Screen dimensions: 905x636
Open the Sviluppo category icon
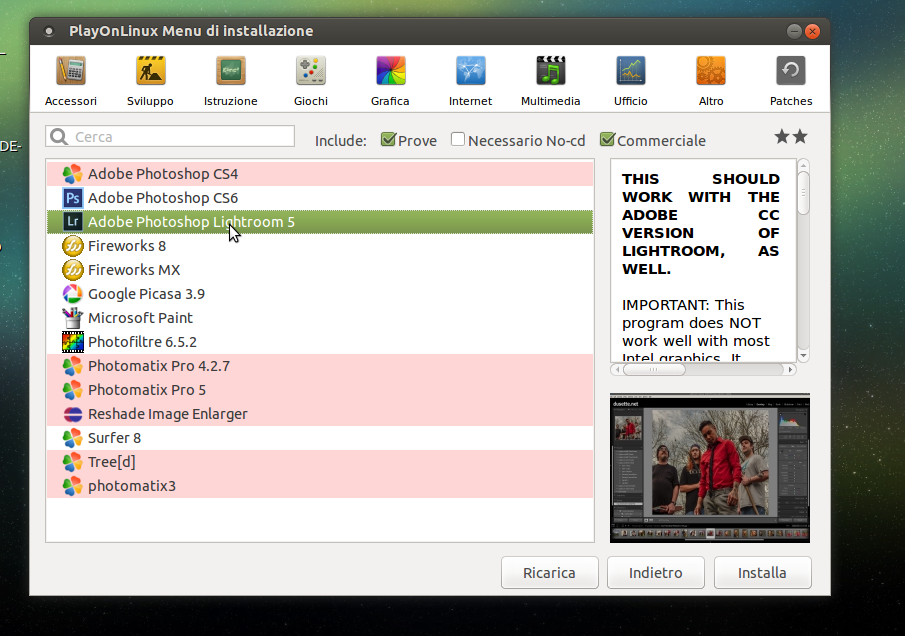151,70
